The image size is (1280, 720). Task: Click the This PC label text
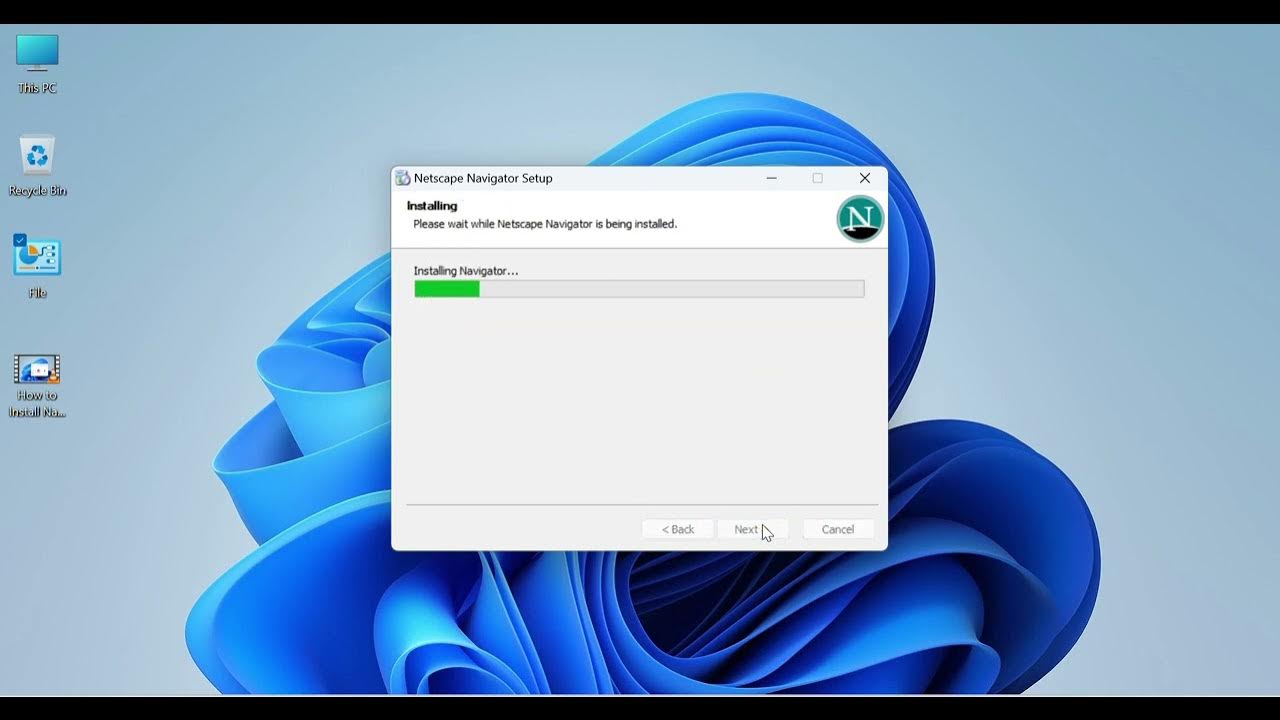[x=37, y=88]
